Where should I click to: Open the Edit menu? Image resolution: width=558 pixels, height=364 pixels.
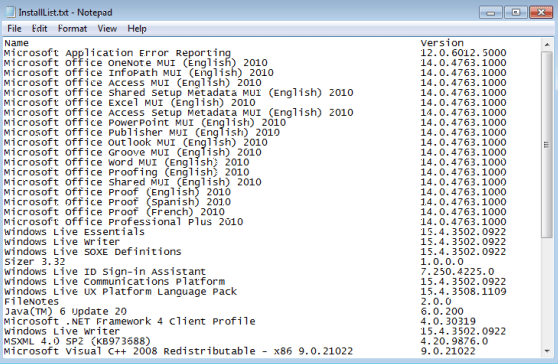click(39, 28)
